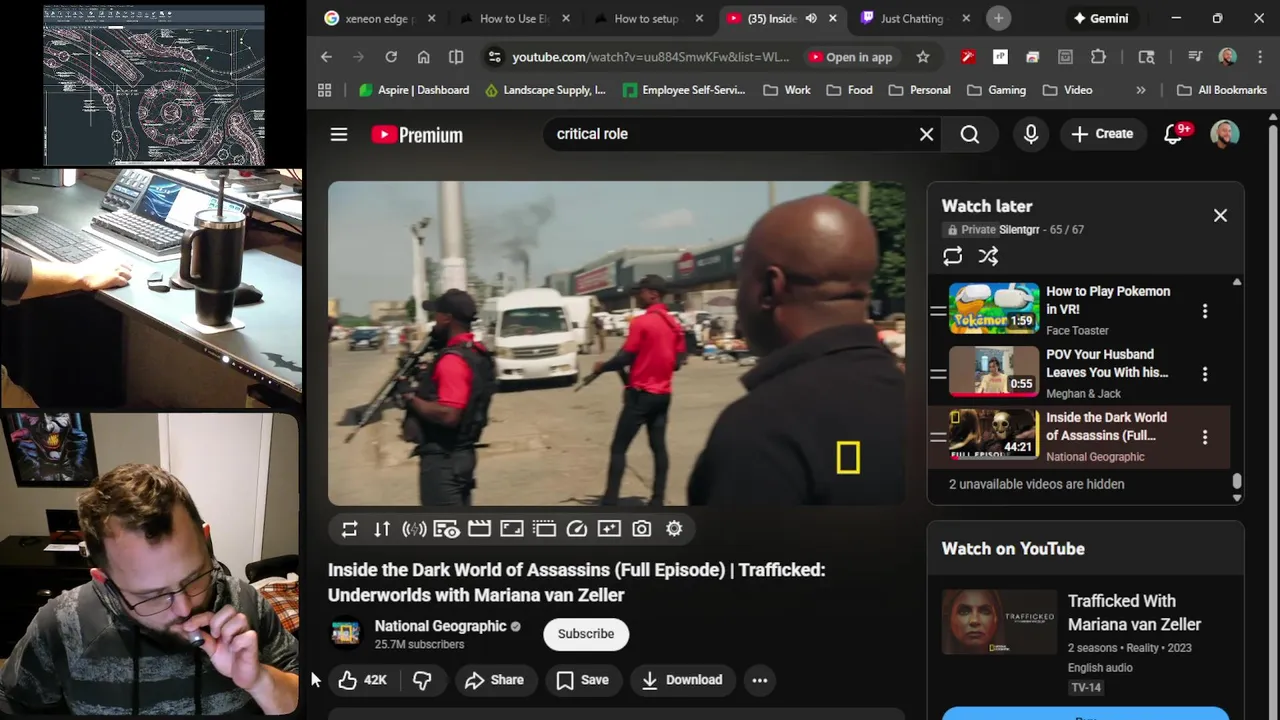The width and height of the screenshot is (1280, 720).
Task: Click the sparkle filters icon under video
Action: 609,529
